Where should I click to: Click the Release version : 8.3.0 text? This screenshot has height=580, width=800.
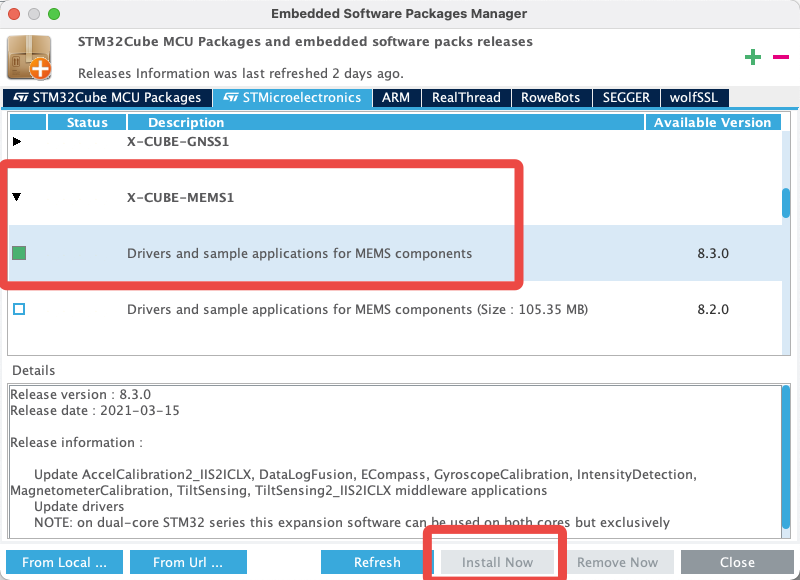[x=81, y=394]
